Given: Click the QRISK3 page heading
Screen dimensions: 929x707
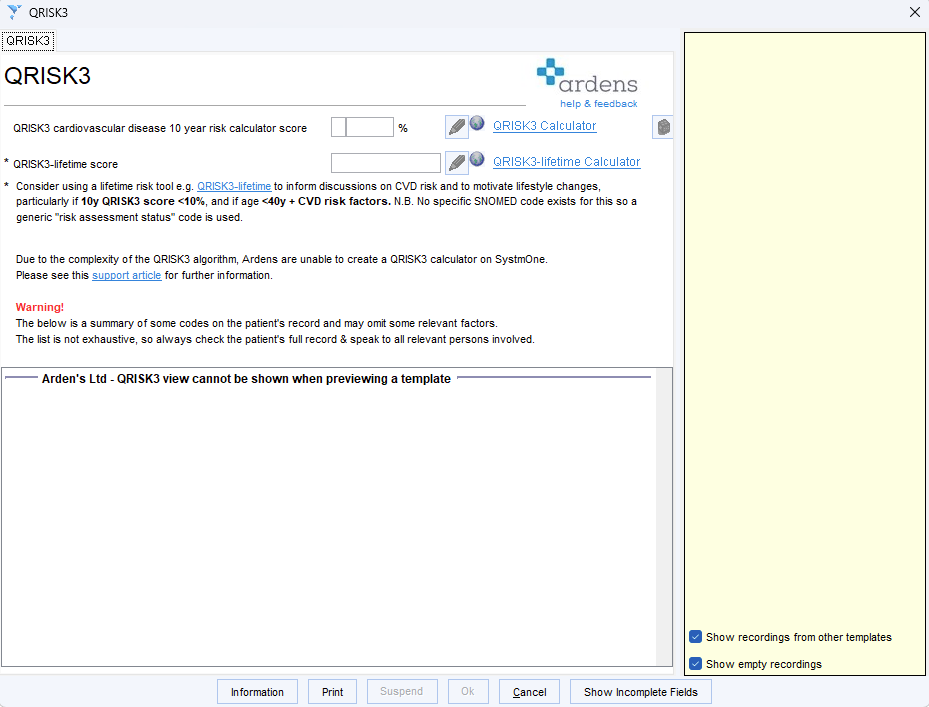Looking at the screenshot, I should [47, 76].
